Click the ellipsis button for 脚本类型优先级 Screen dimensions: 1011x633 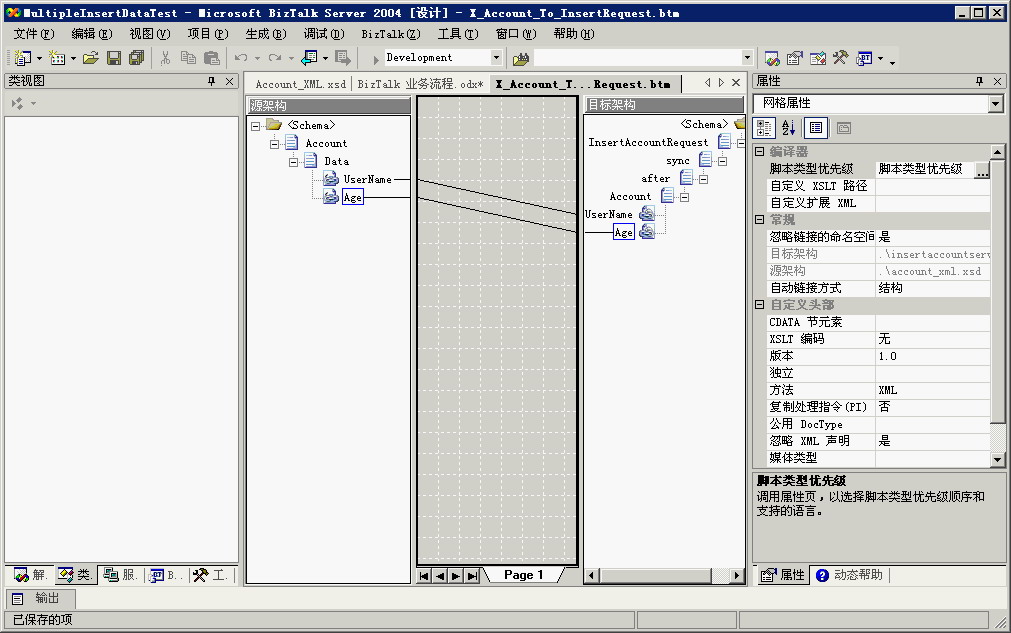[x=982, y=170]
